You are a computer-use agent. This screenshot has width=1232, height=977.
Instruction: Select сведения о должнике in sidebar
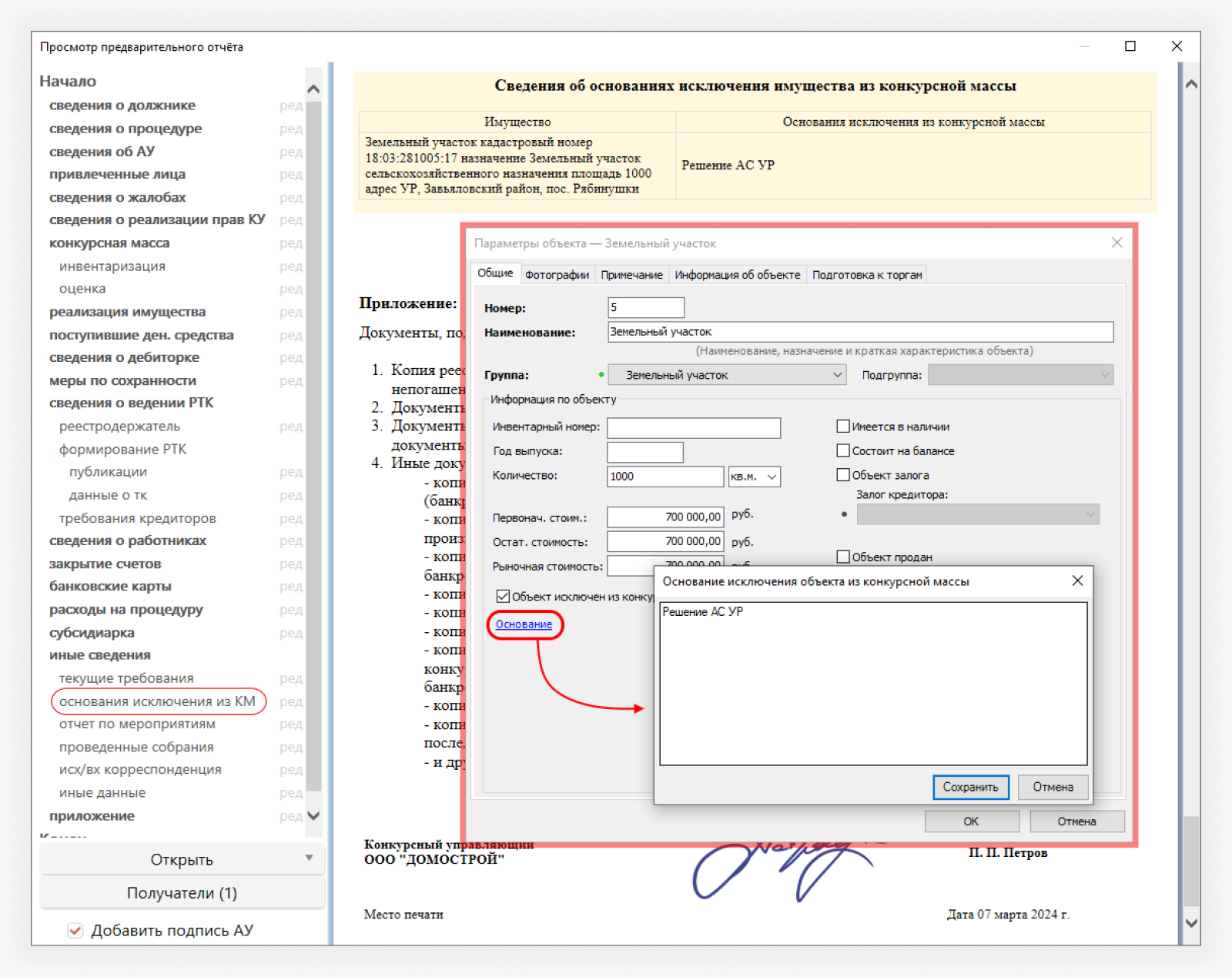122,105
